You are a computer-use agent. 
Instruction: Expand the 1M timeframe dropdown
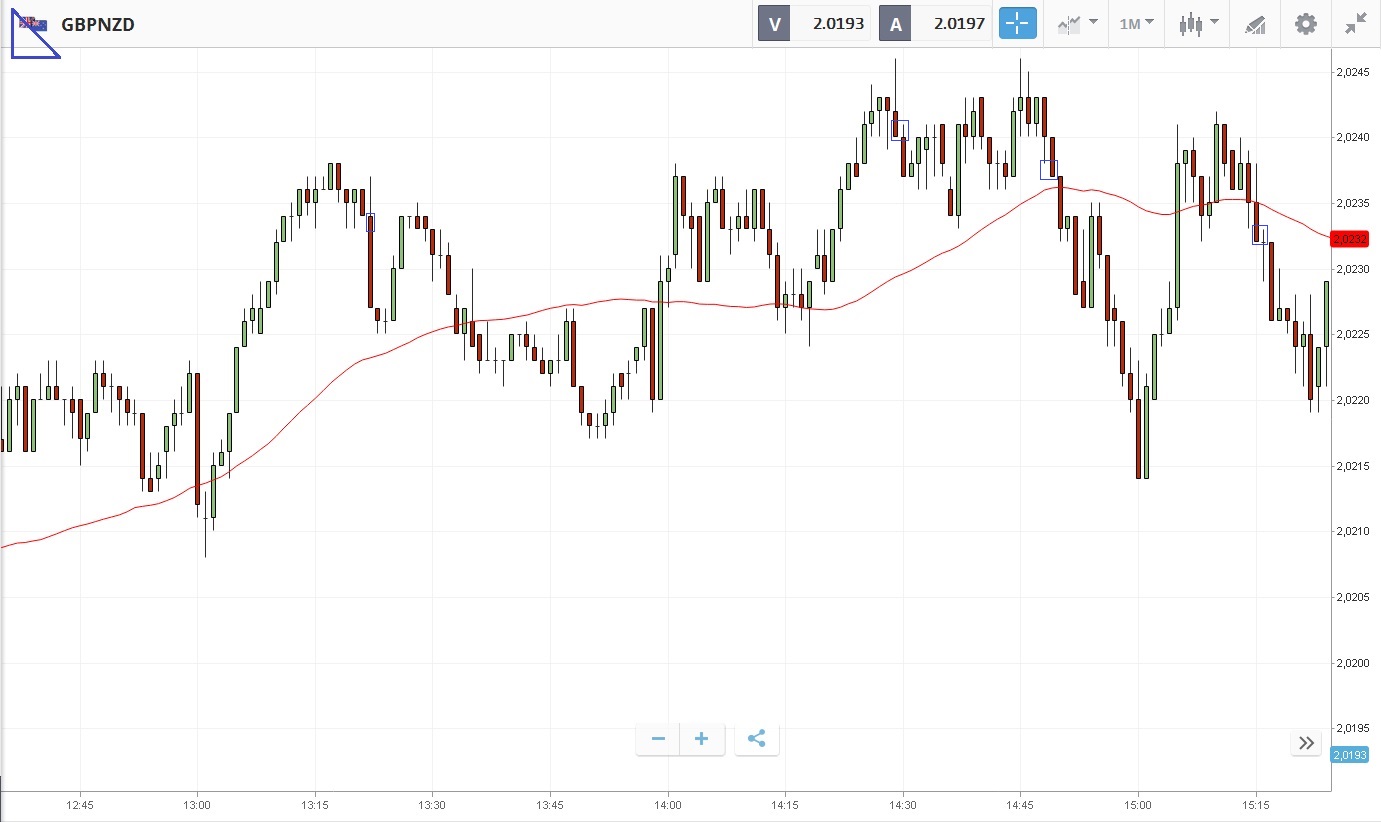pos(1137,24)
